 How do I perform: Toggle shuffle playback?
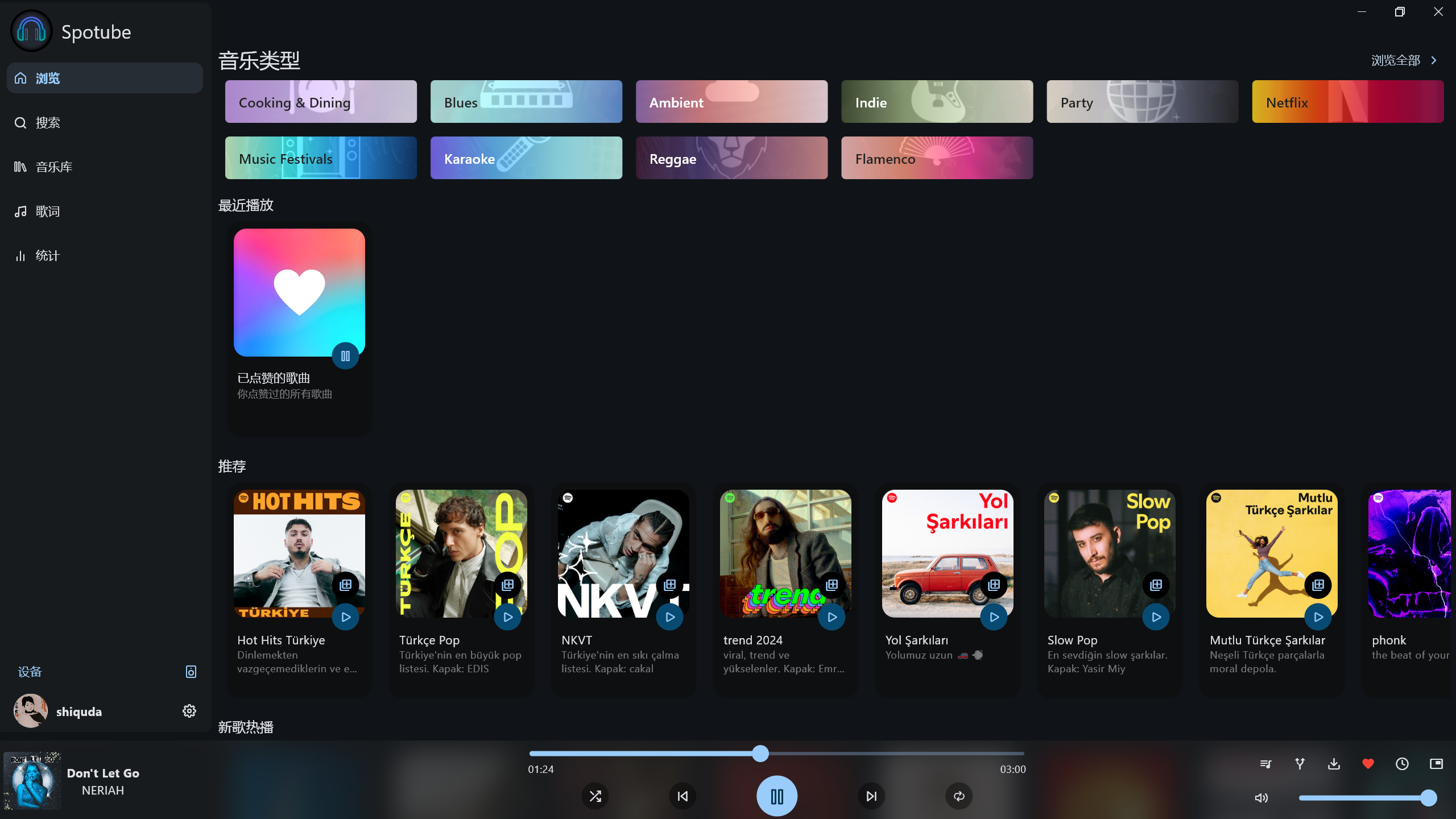click(595, 796)
